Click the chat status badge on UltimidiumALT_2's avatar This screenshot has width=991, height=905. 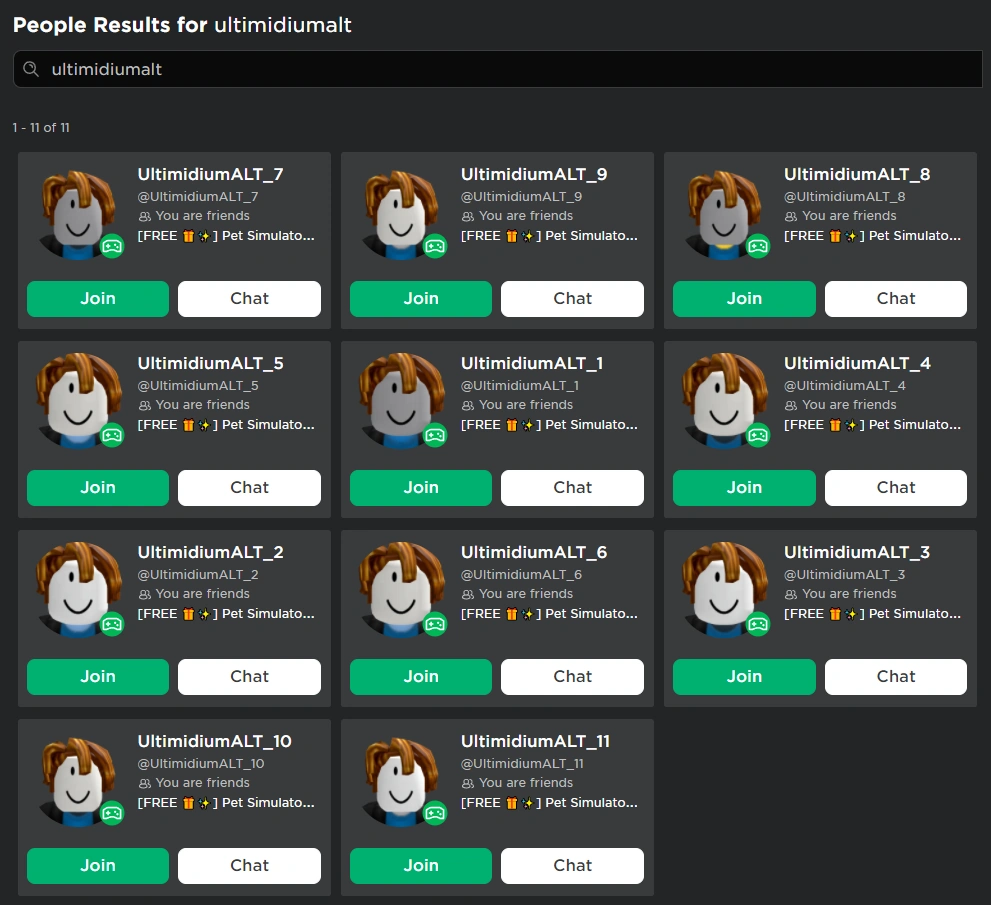(110, 624)
